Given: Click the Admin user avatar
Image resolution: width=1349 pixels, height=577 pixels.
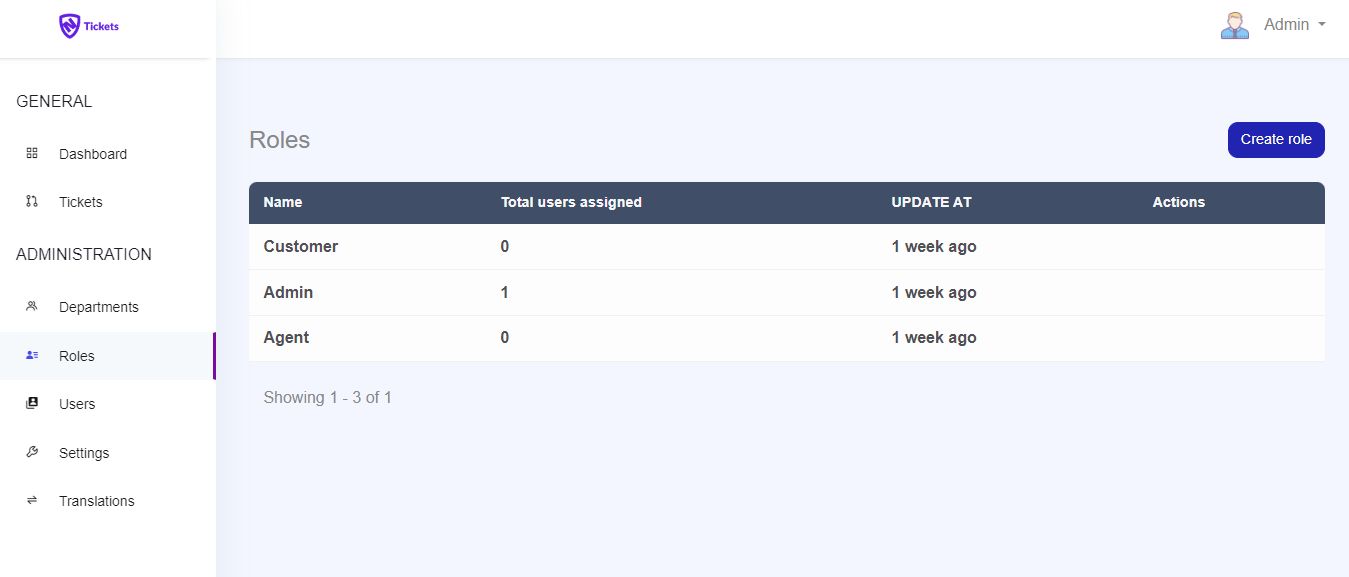Looking at the screenshot, I should click(x=1235, y=25).
